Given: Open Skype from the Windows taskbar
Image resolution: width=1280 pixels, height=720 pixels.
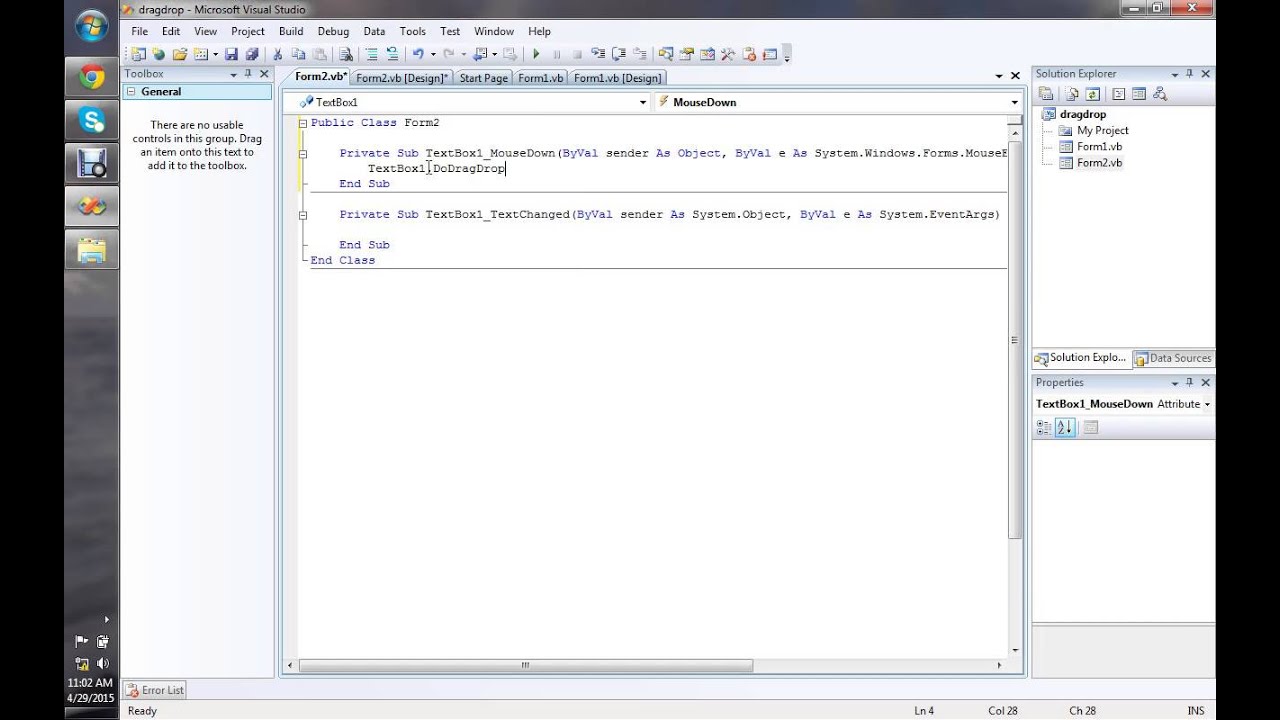Looking at the screenshot, I should pyautogui.click(x=91, y=121).
